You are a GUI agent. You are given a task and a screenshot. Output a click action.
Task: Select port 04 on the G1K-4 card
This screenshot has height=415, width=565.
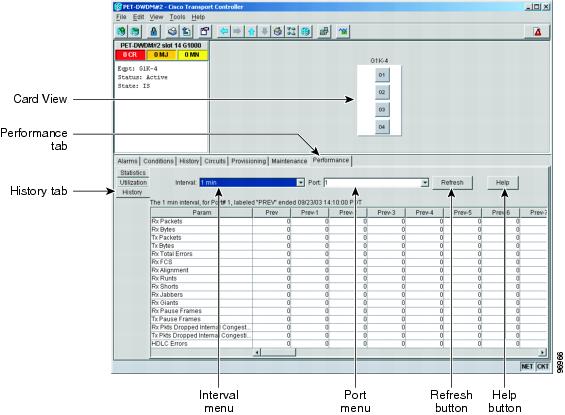382,127
